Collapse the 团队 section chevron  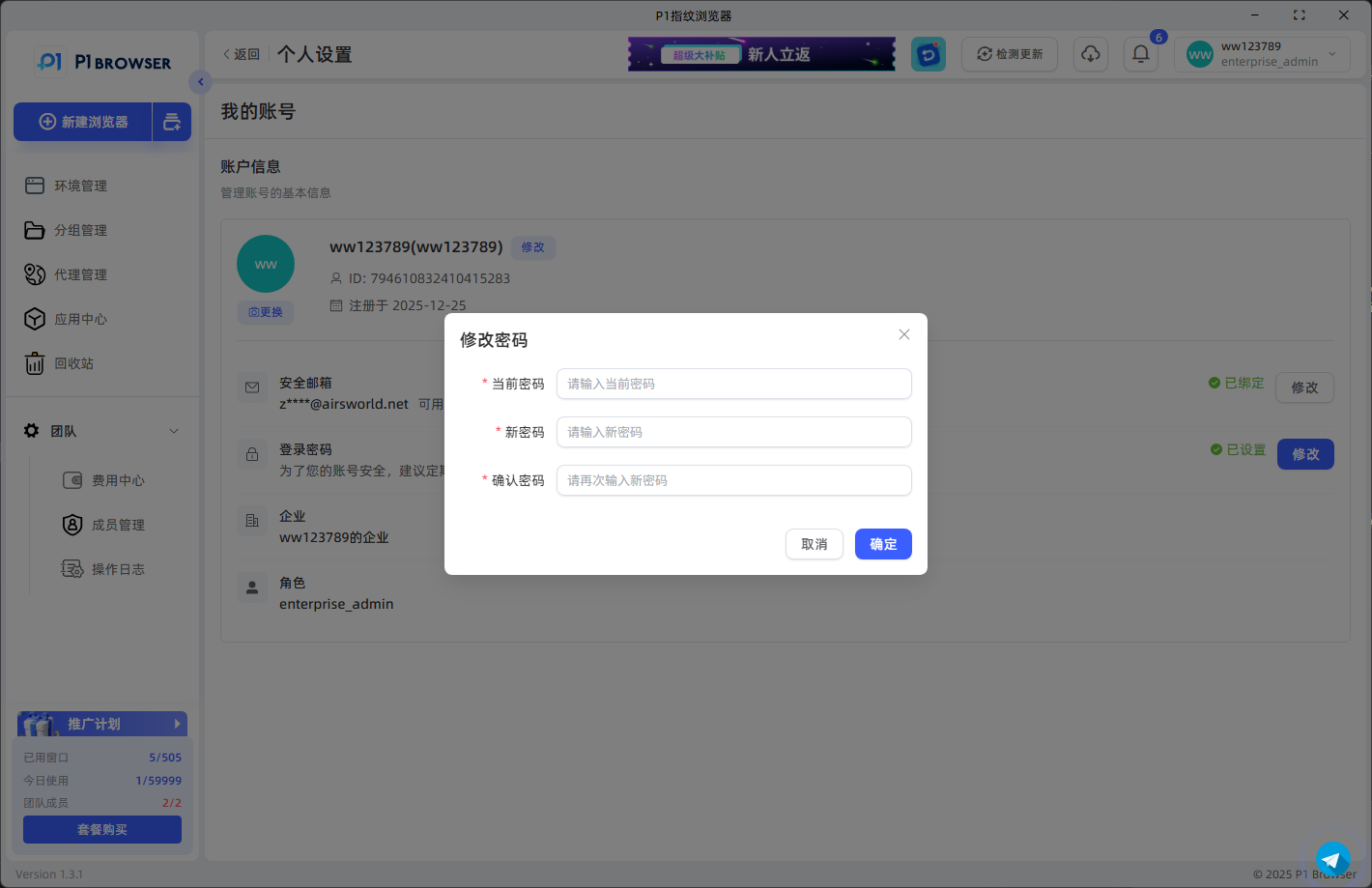pos(173,431)
